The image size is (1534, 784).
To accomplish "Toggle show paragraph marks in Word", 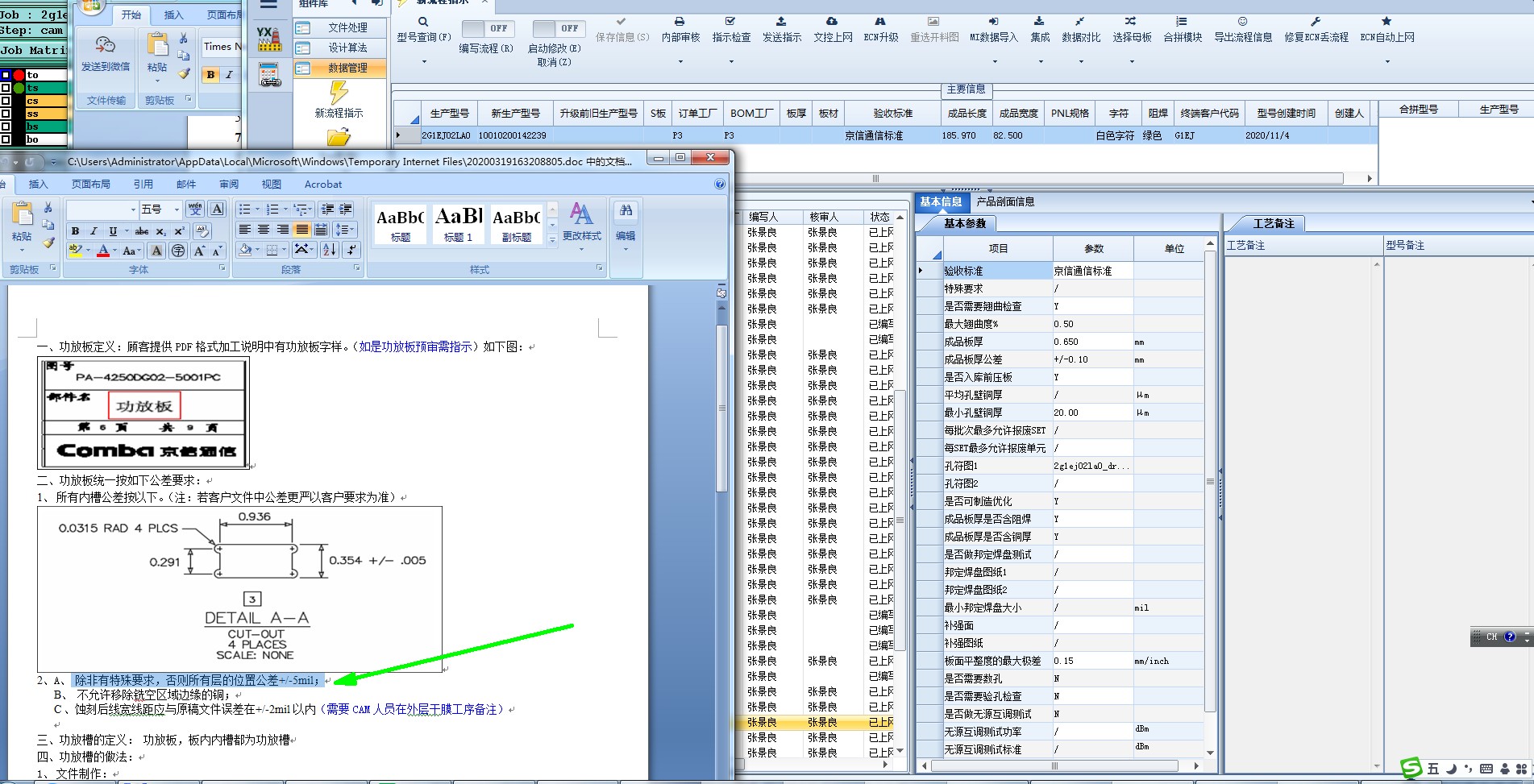I will [x=351, y=250].
